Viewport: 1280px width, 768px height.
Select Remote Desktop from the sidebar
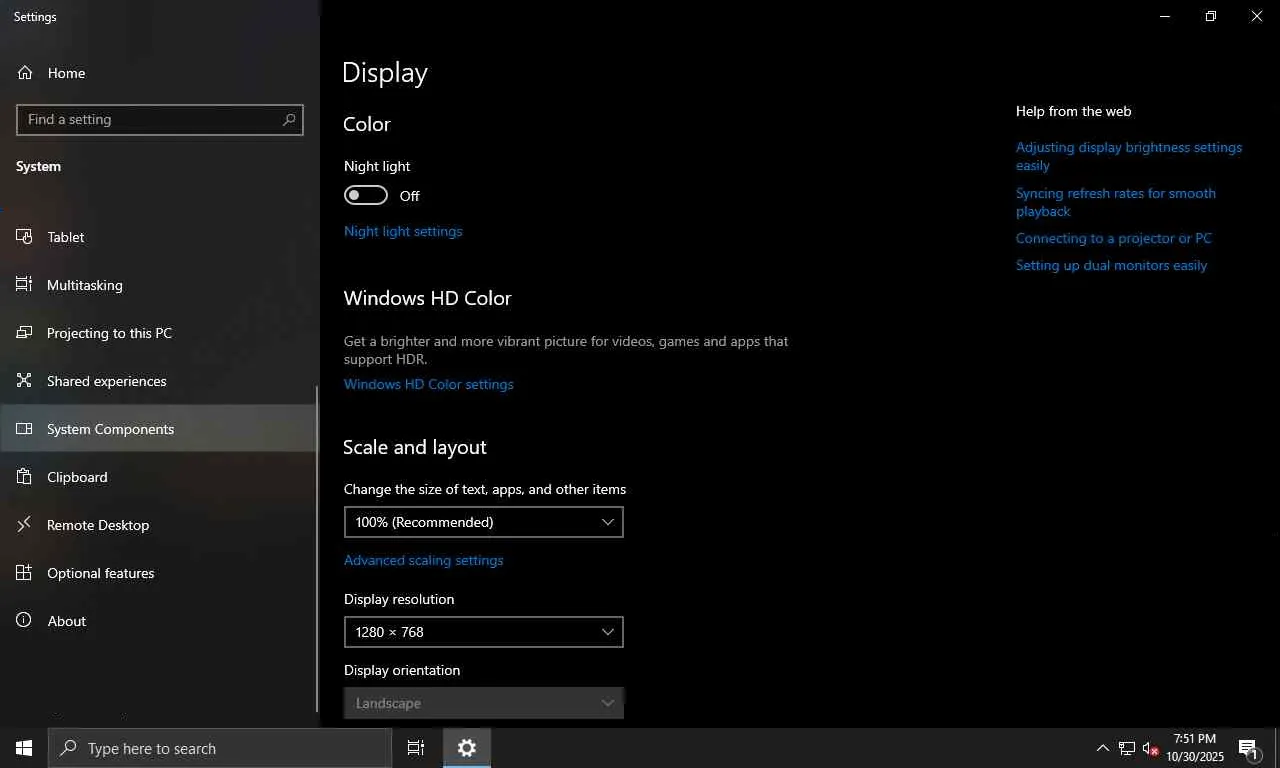point(158,525)
